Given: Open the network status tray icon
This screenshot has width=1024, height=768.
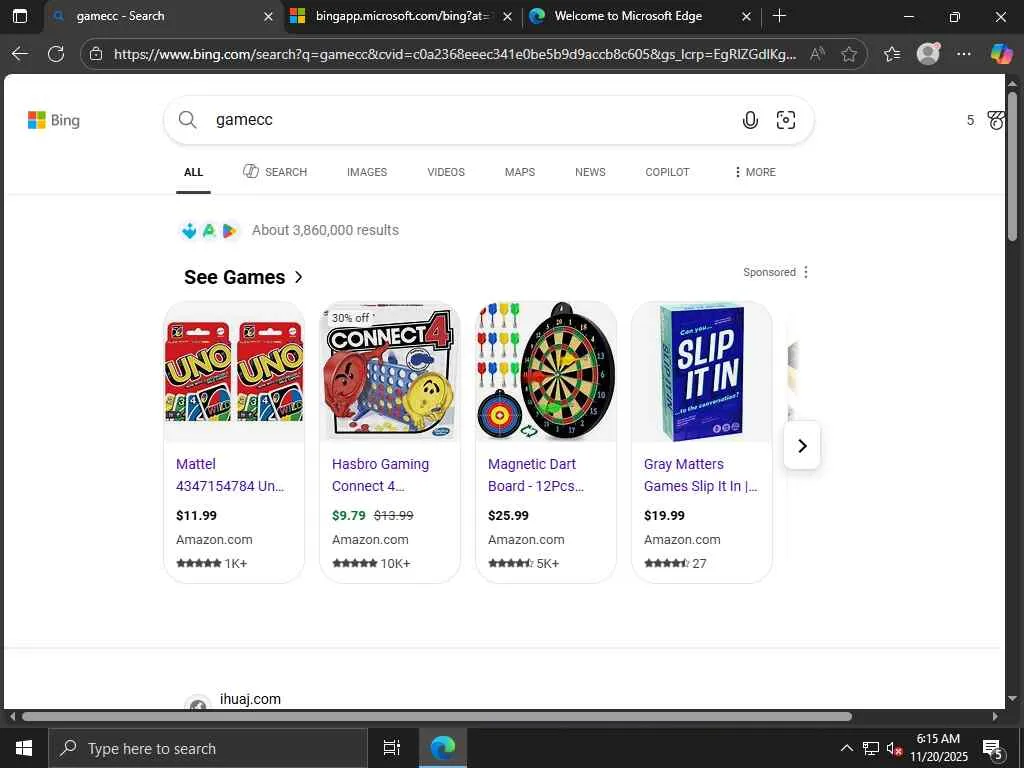Looking at the screenshot, I should click(871, 748).
